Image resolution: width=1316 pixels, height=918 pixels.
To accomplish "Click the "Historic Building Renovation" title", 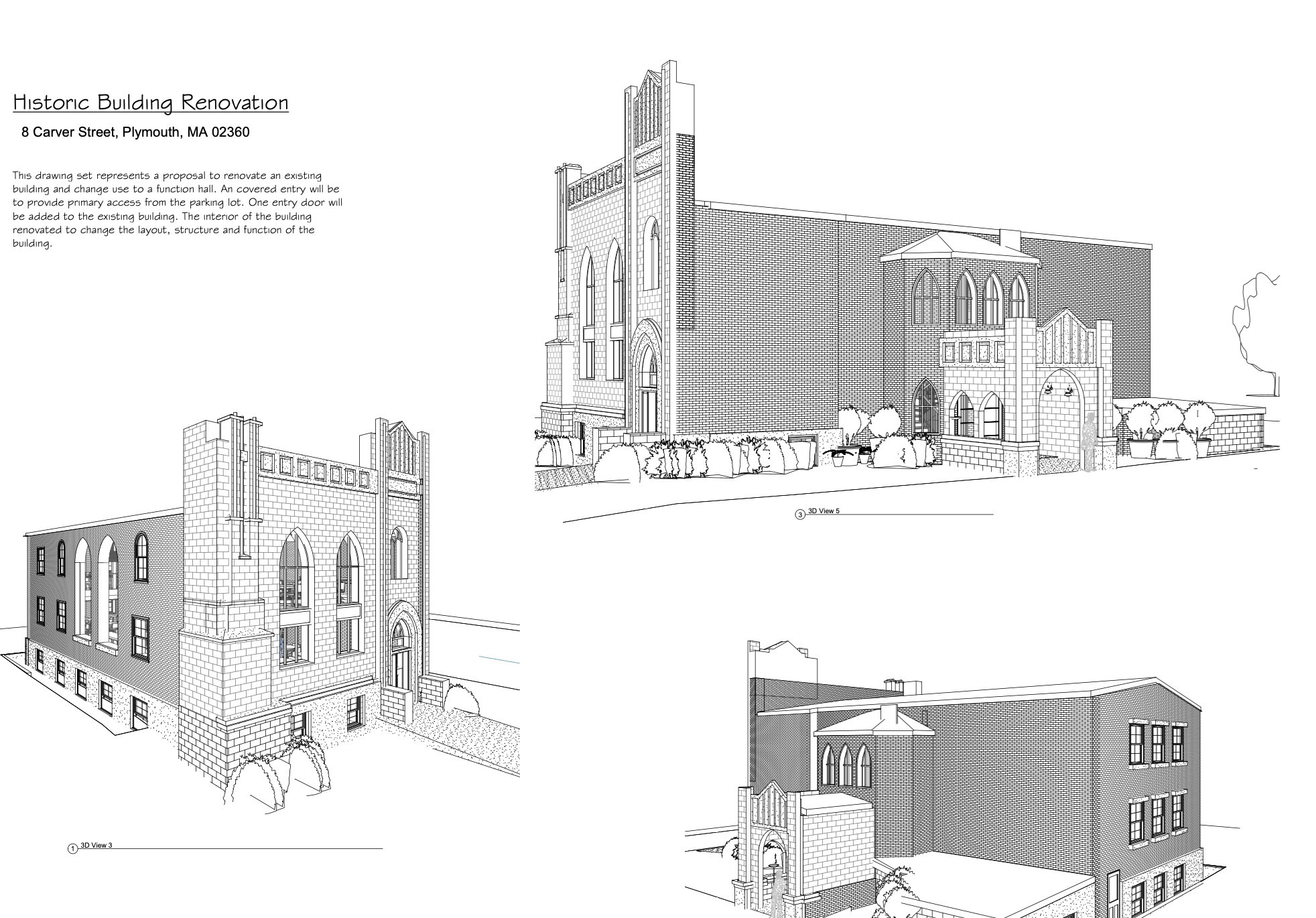I will [x=151, y=103].
